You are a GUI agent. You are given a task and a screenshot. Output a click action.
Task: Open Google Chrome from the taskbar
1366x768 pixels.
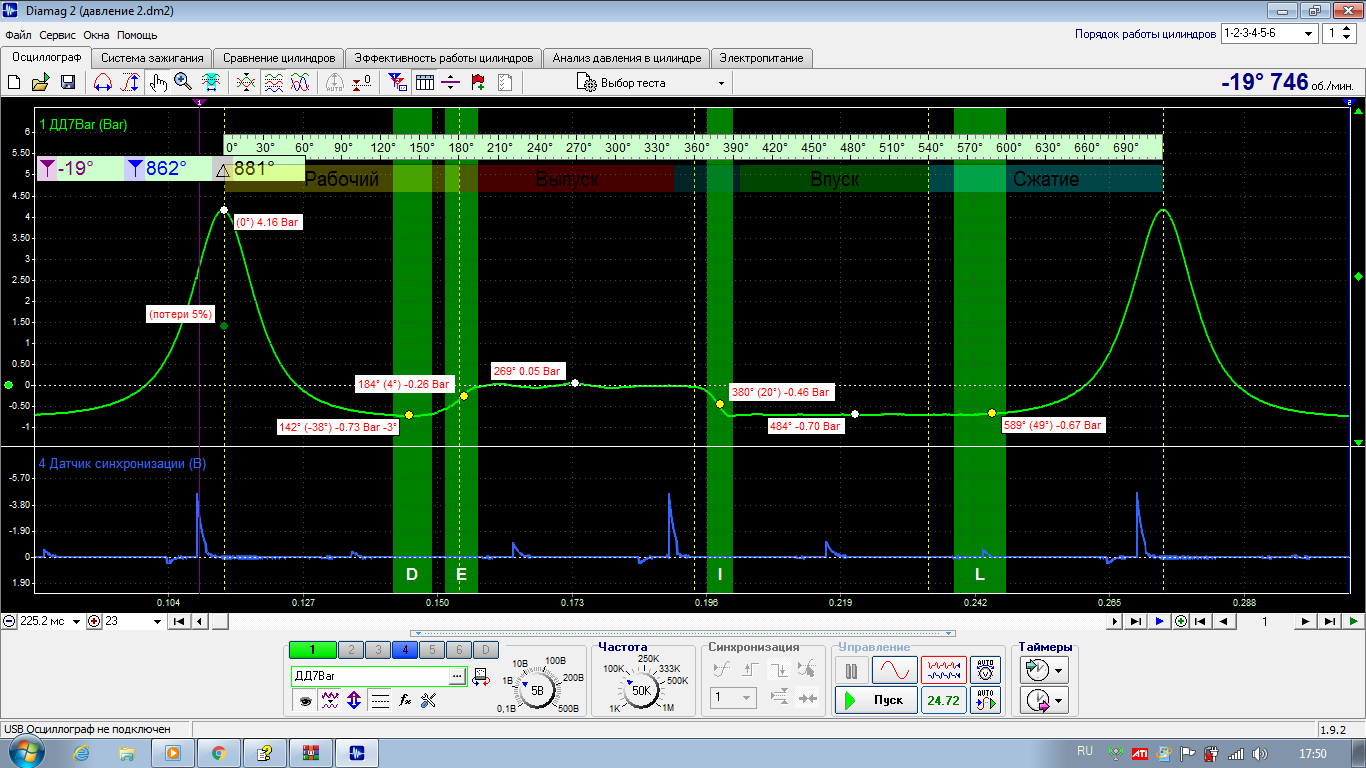click(x=218, y=753)
